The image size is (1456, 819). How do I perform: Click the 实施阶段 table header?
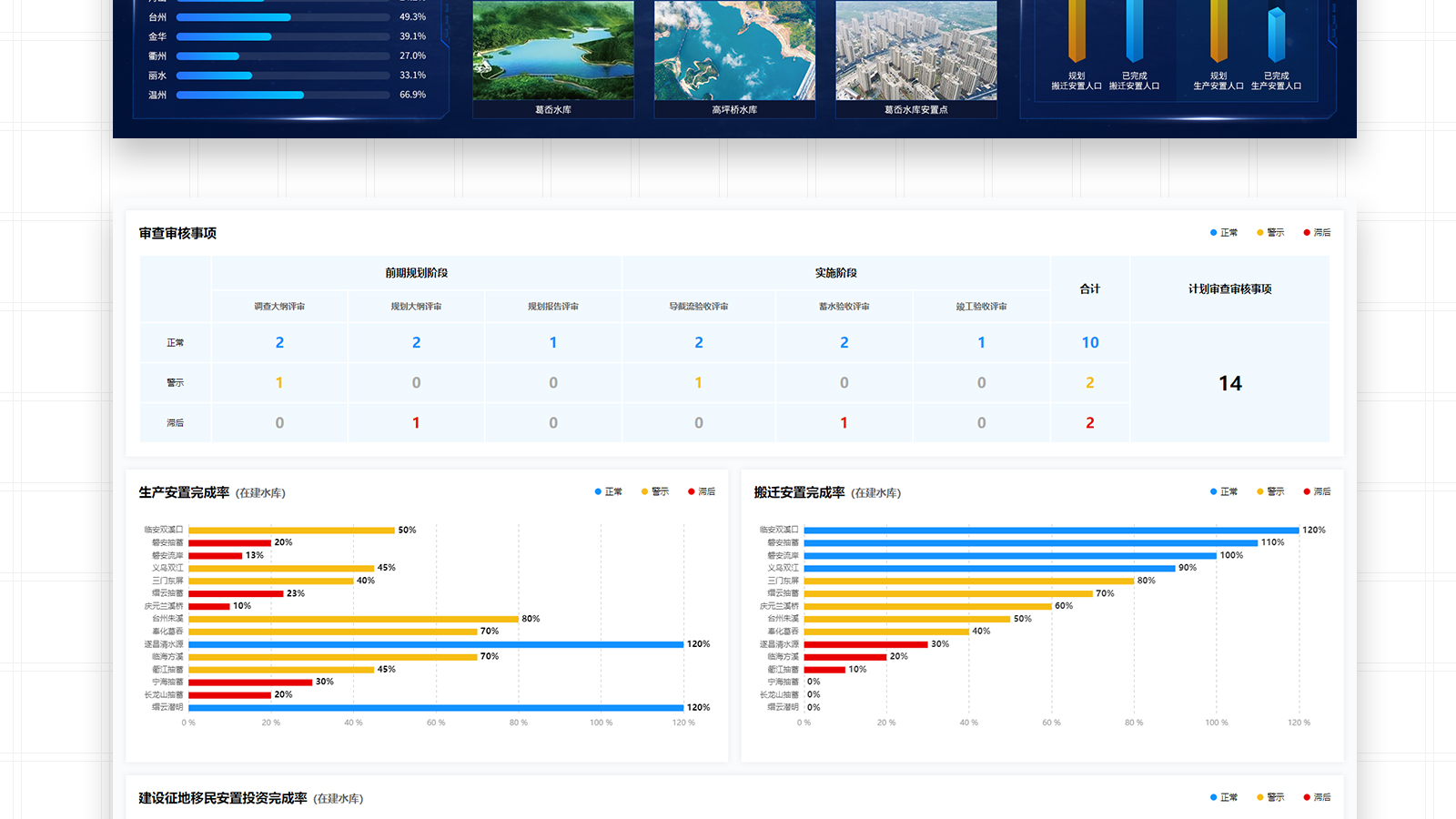pos(835,273)
